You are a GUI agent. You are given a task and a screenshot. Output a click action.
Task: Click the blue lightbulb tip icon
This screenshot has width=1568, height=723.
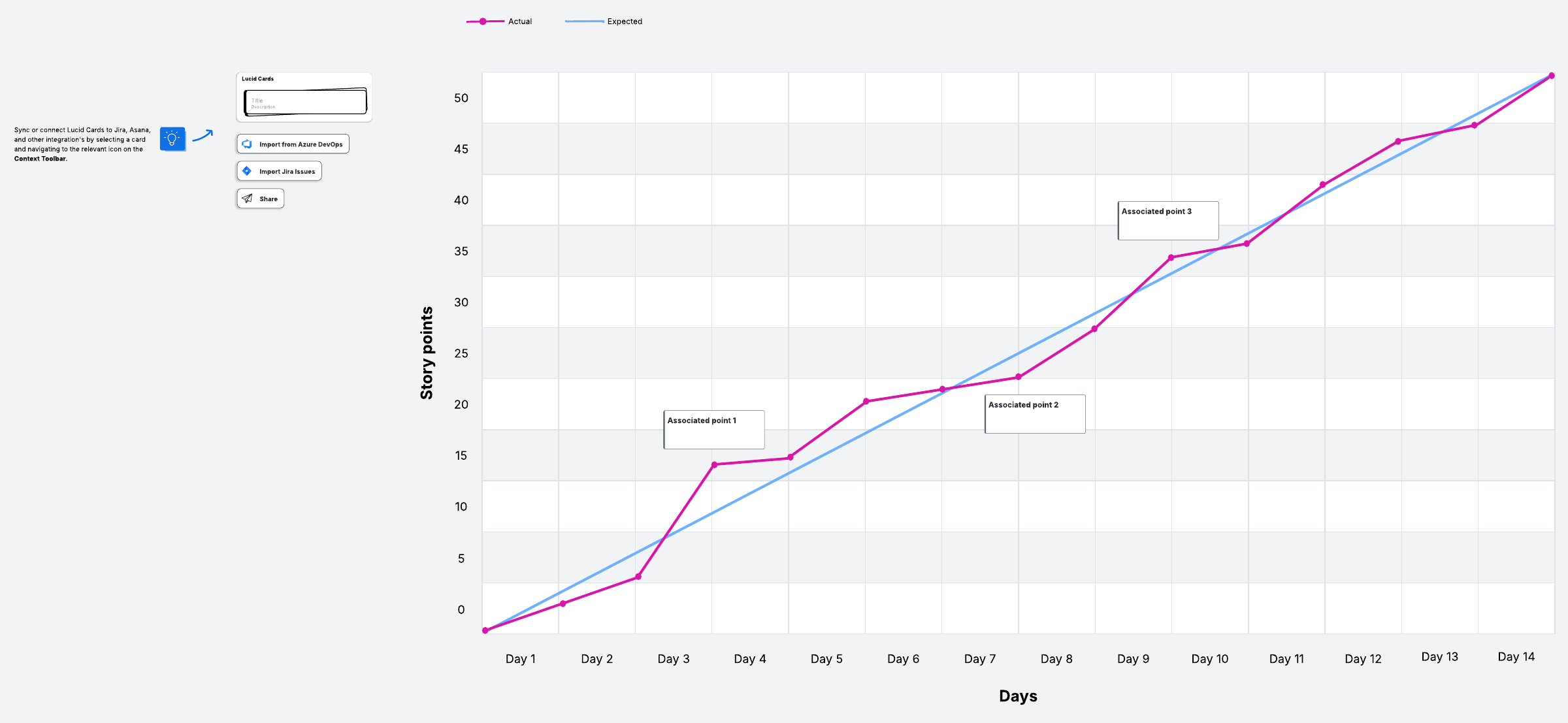click(172, 139)
